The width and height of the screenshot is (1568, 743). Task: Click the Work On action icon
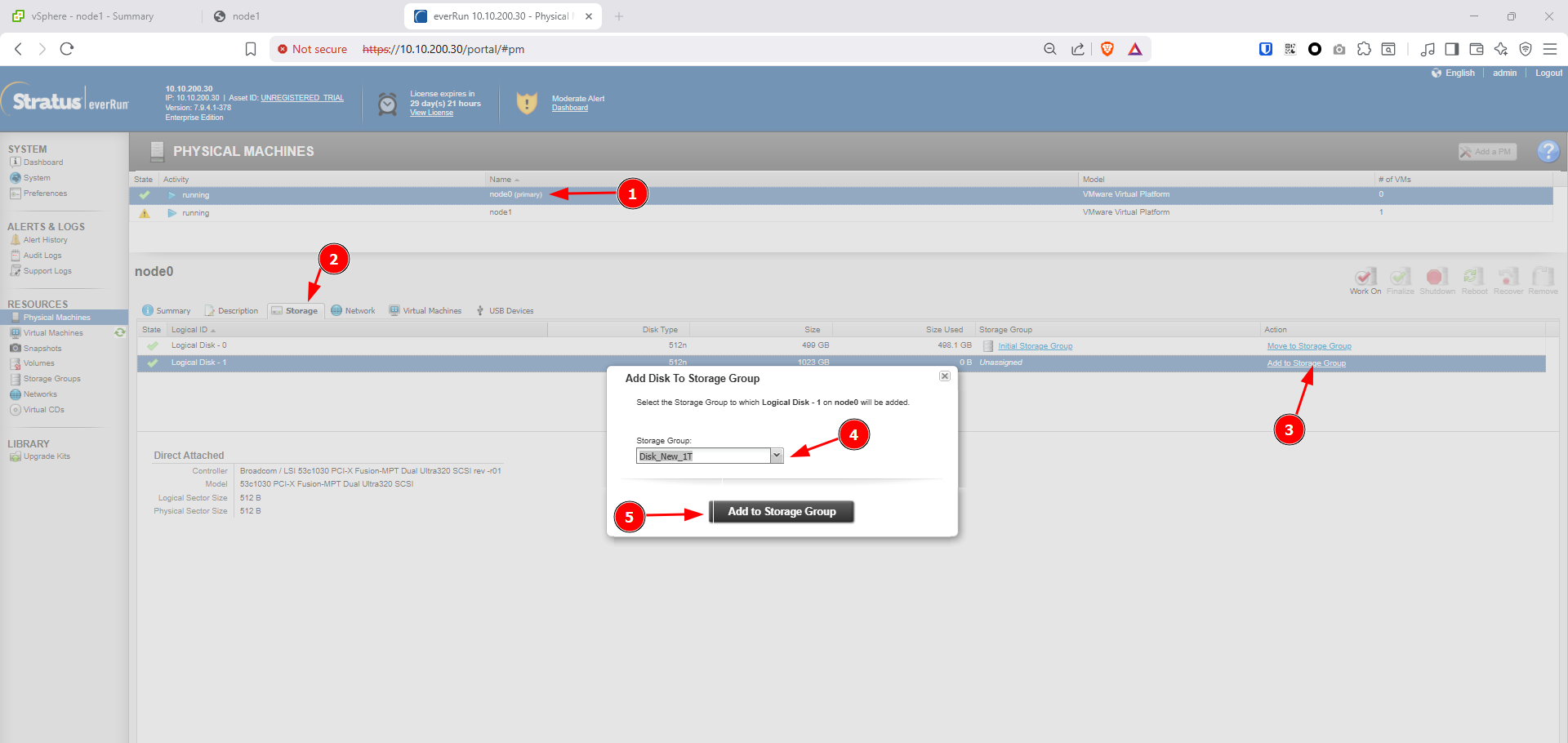click(1365, 279)
